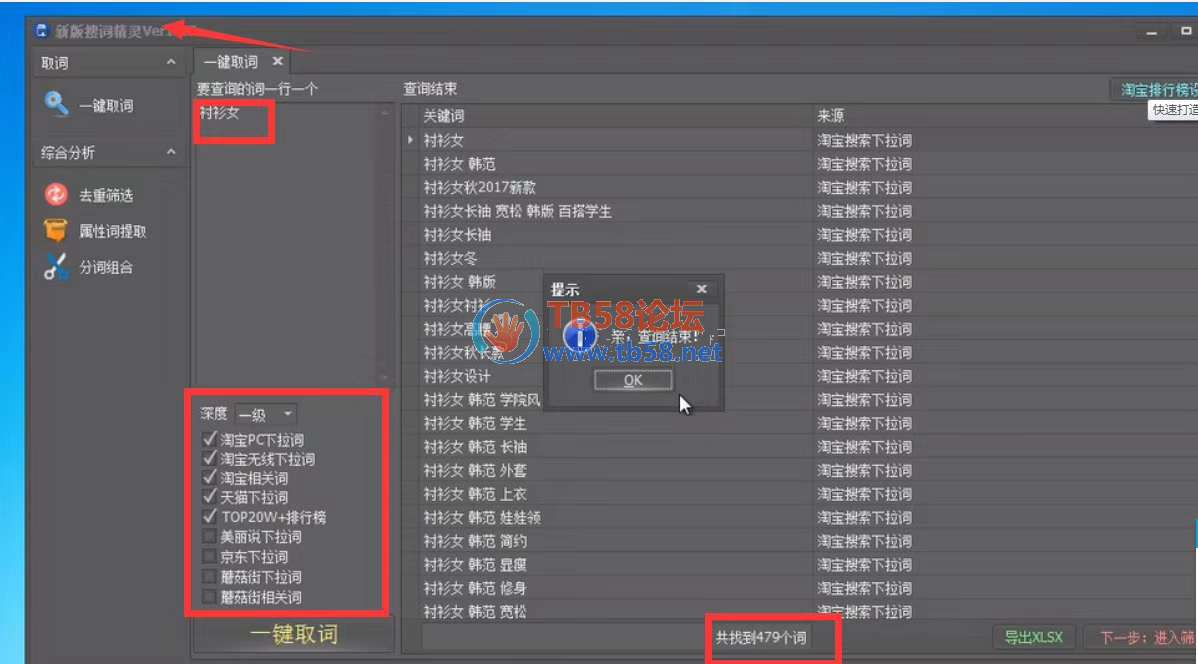Click the app logo icon in title bar

pos(41,31)
